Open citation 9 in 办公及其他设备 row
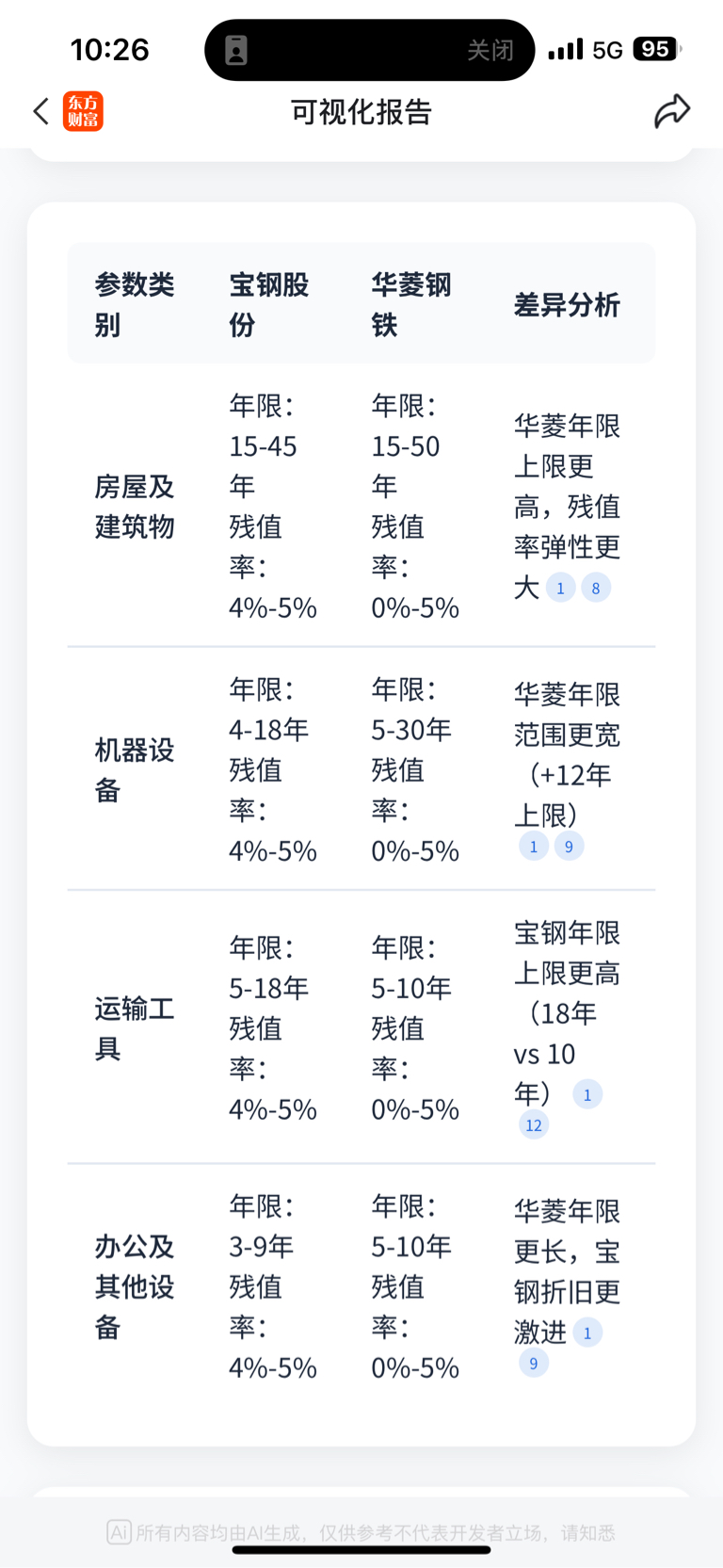The height and width of the screenshot is (1568, 723). 534,1363
